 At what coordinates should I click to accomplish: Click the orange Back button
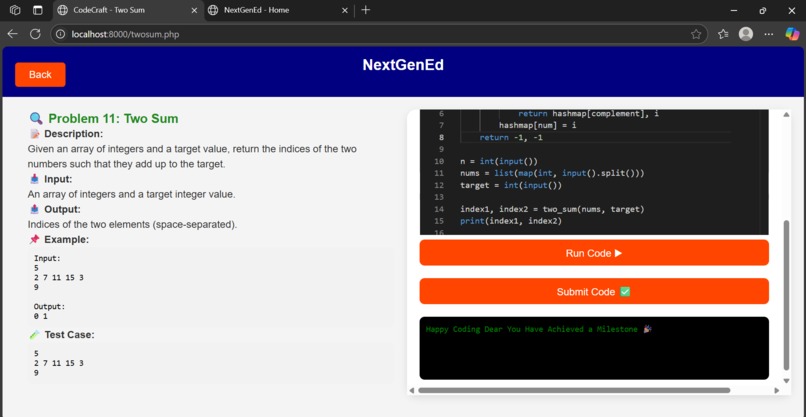pyautogui.click(x=40, y=75)
